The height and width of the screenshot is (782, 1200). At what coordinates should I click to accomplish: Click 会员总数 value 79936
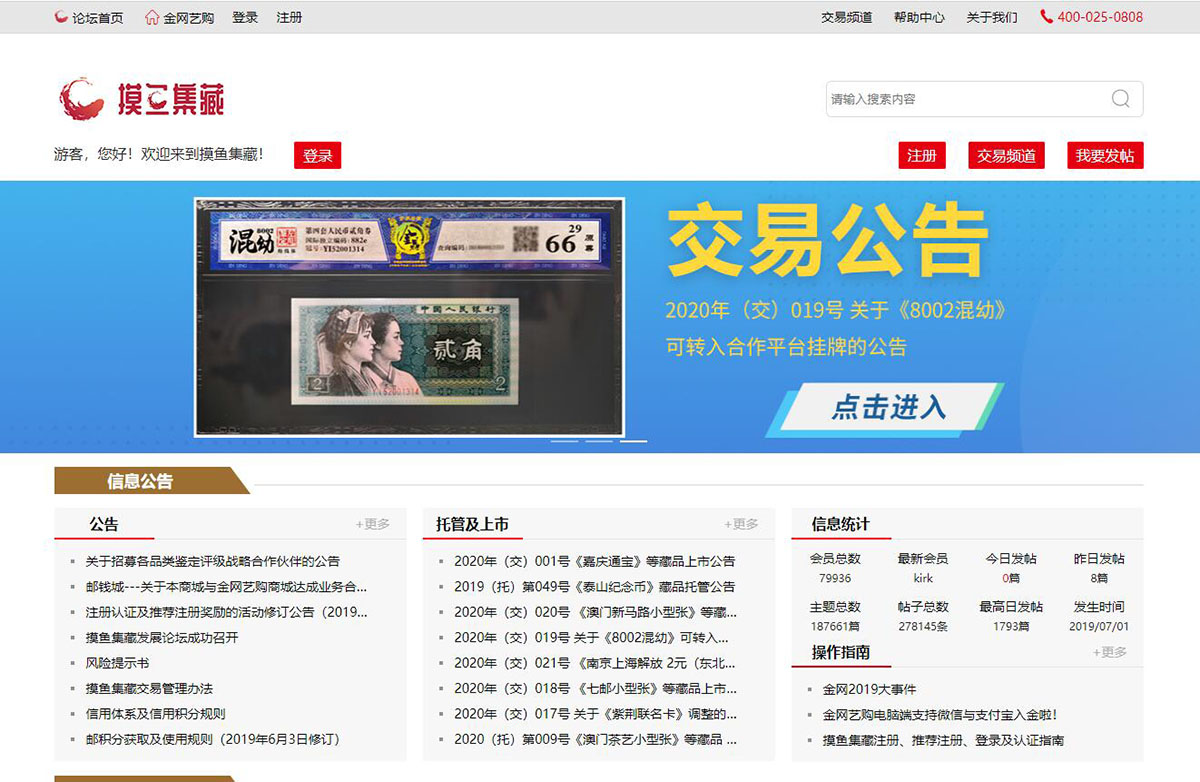coord(835,578)
